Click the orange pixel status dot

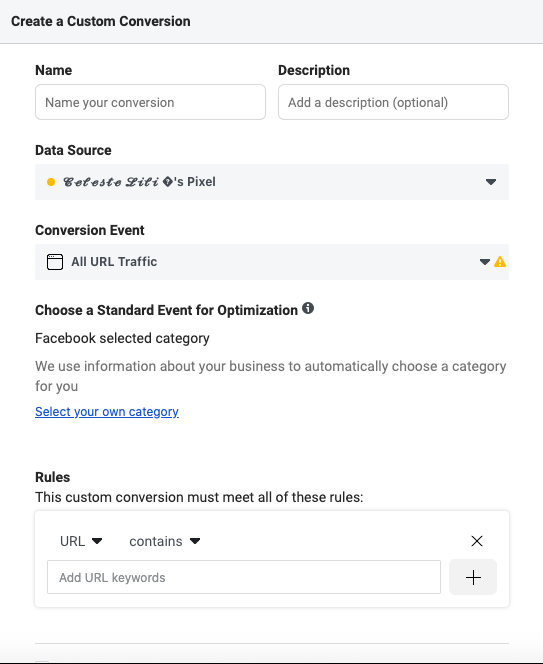[51, 182]
